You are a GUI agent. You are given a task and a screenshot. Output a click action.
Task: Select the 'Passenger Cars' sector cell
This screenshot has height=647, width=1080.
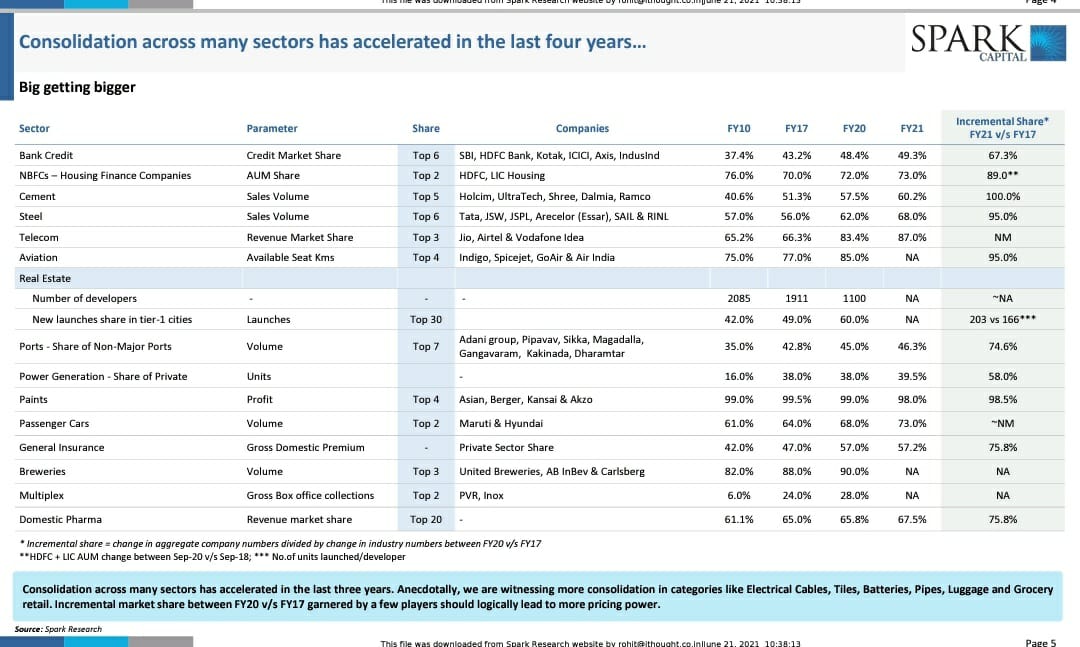(x=54, y=423)
